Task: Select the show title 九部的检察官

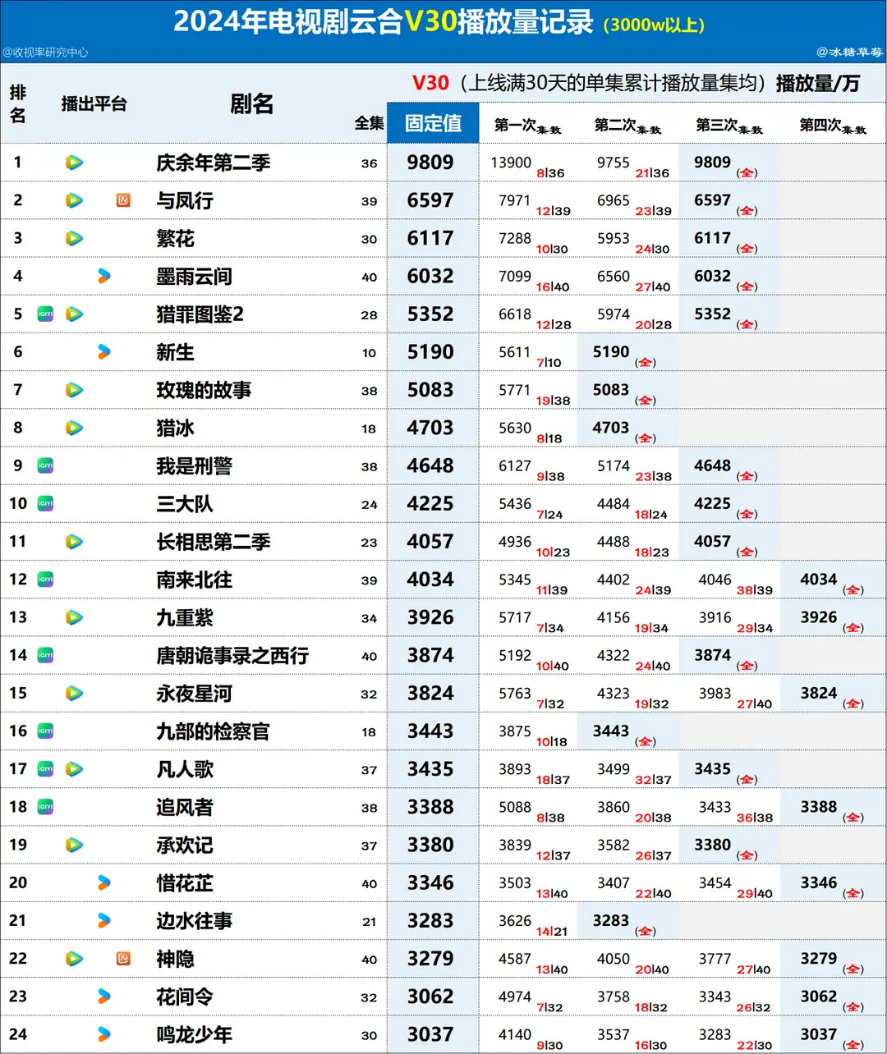Action: click(213, 731)
